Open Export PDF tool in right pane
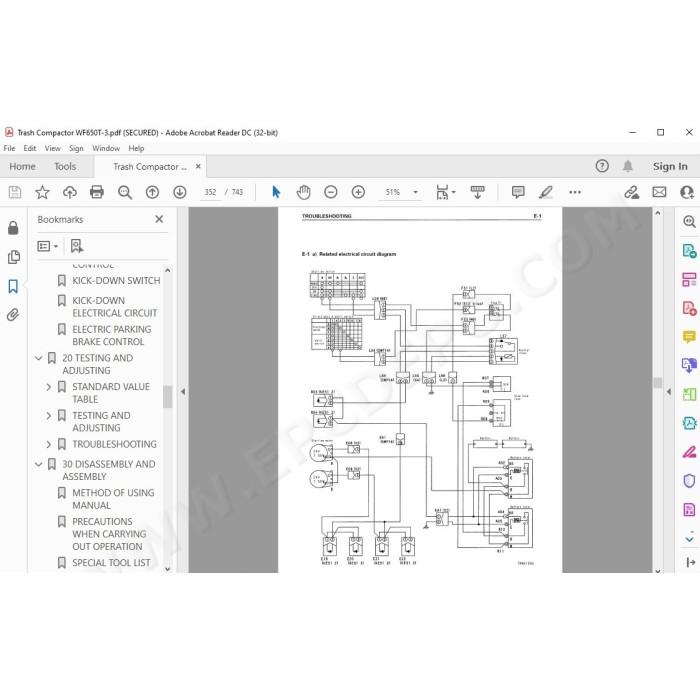The width and height of the screenshot is (700, 700). 689,251
